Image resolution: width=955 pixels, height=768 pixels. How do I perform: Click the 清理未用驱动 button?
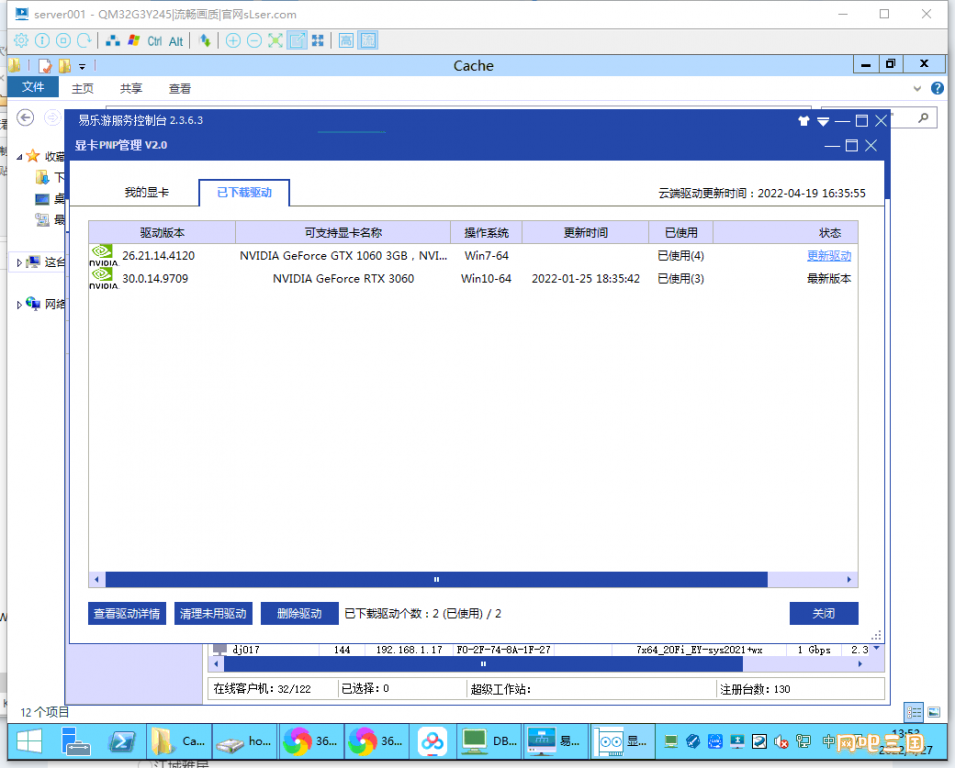pos(213,613)
